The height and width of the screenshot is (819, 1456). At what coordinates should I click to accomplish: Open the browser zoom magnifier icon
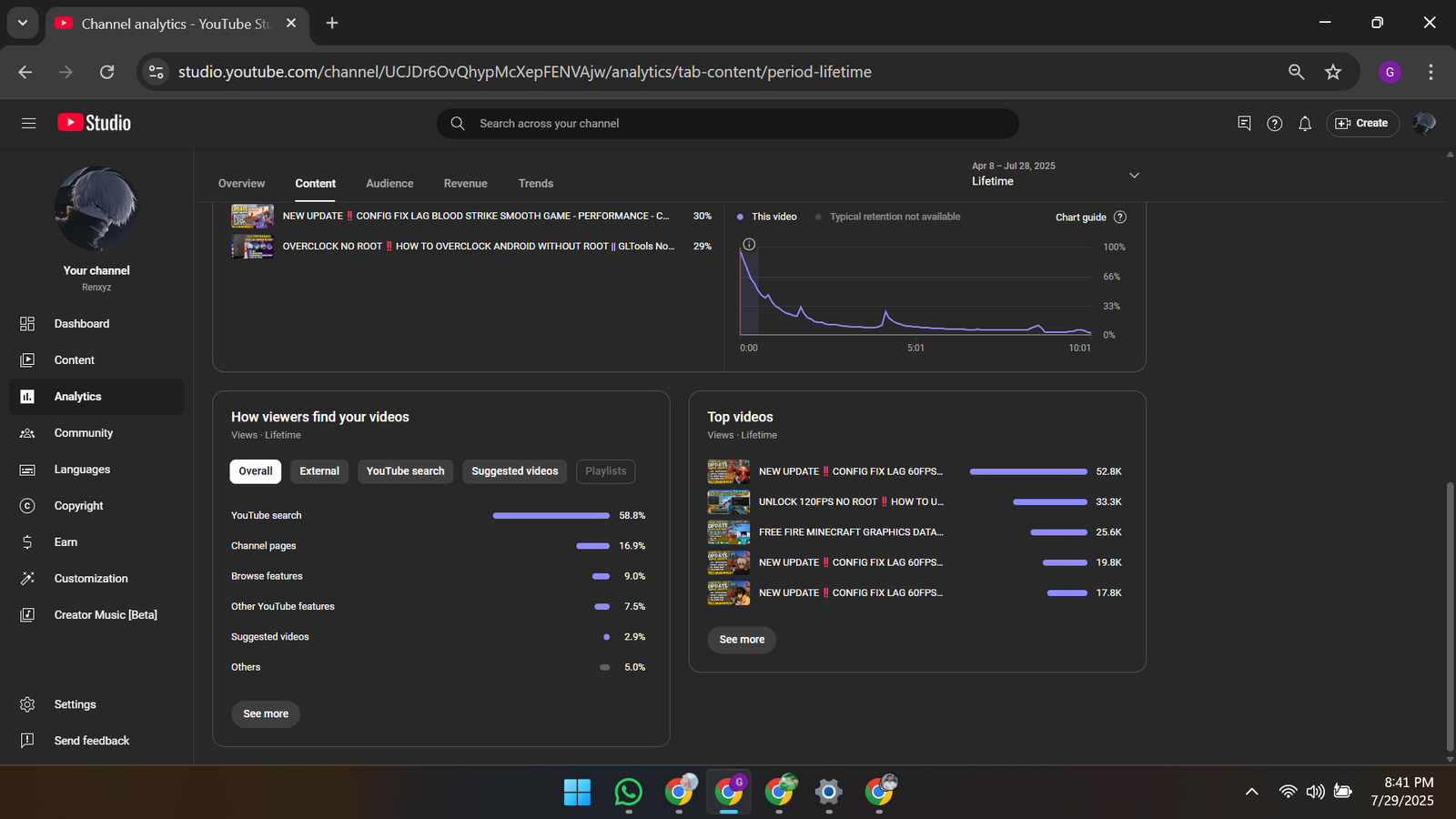[x=1296, y=72]
